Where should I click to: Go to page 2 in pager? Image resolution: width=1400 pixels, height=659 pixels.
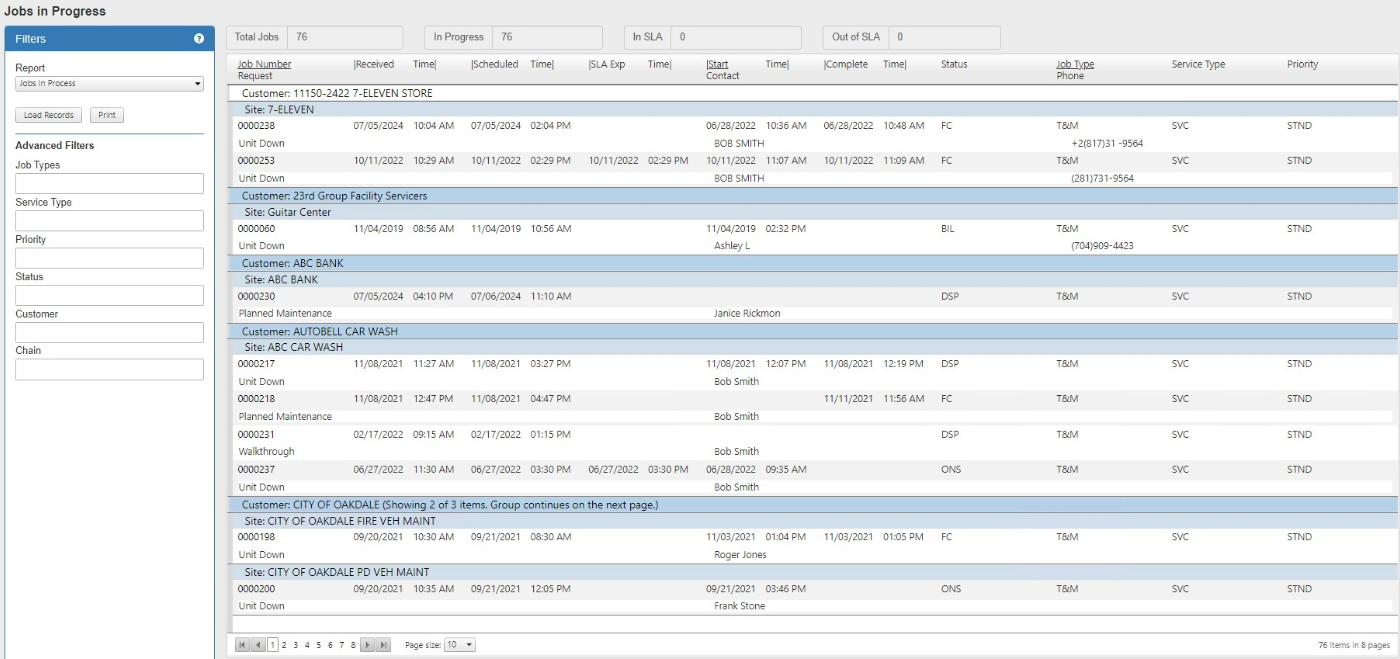click(284, 645)
